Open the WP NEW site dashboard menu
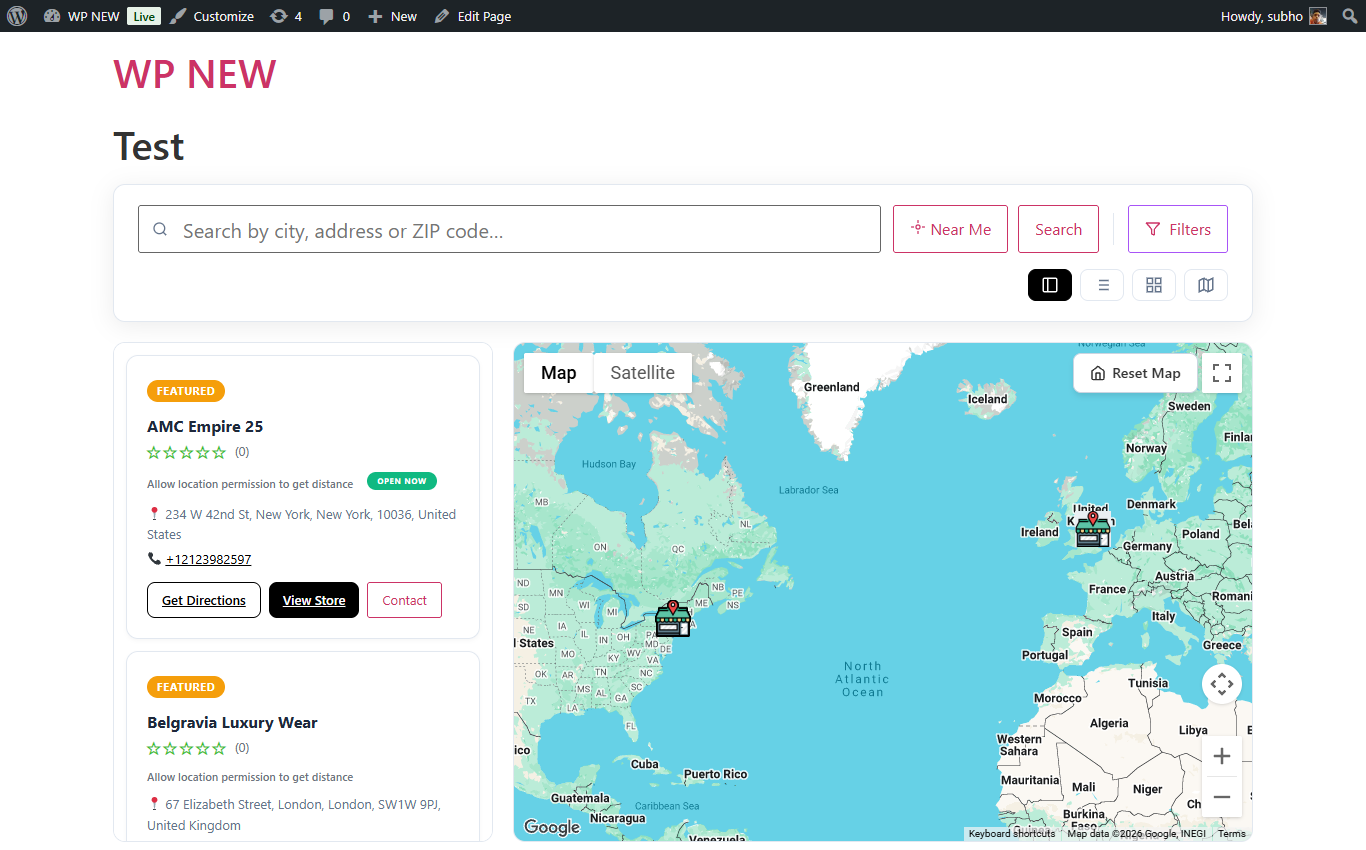 pos(82,16)
